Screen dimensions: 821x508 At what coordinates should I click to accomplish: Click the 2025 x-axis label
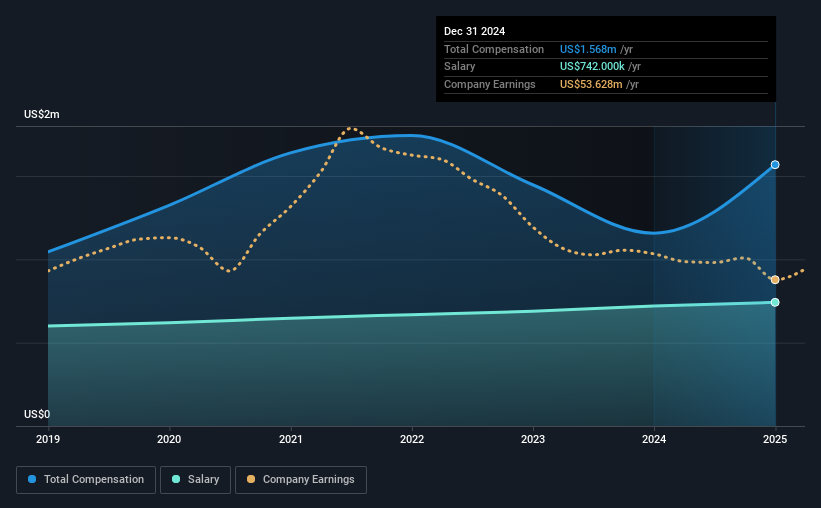tap(775, 439)
